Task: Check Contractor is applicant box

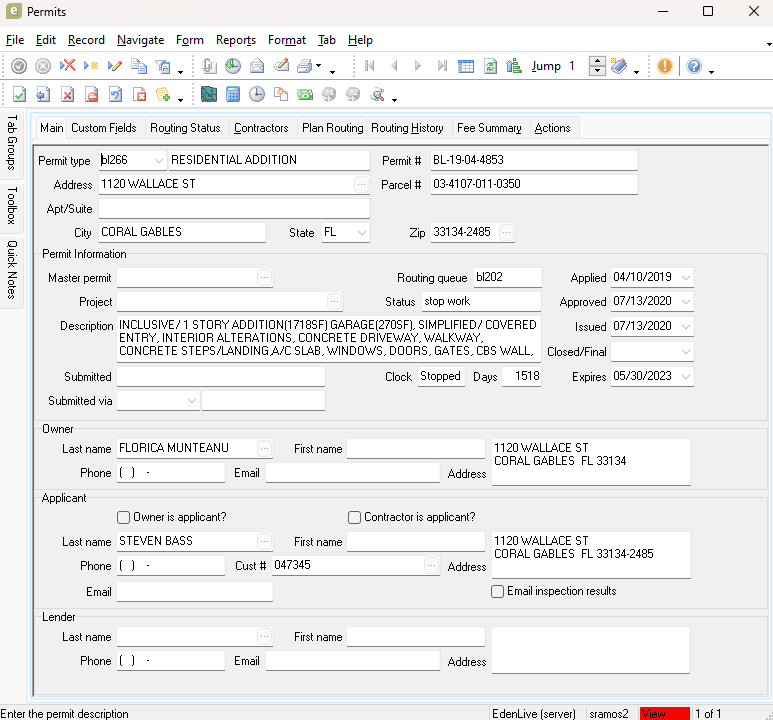Action: (354, 517)
